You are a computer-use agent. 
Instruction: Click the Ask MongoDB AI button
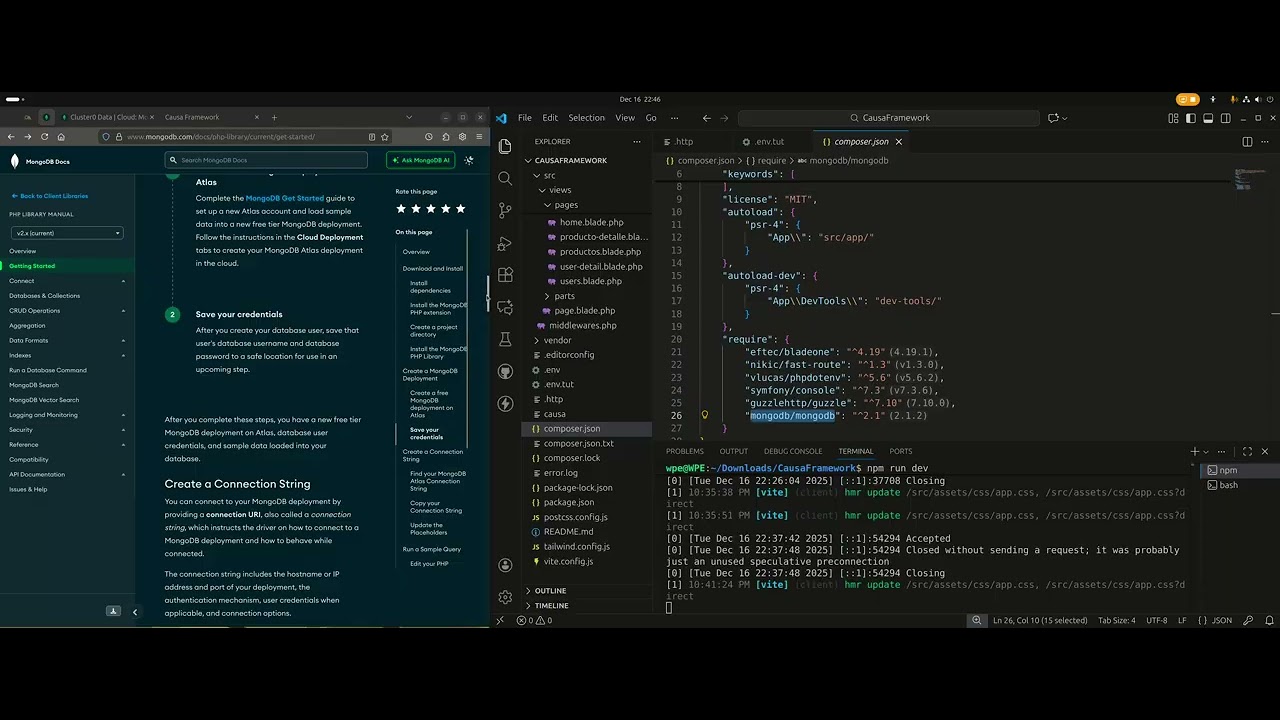[420, 160]
